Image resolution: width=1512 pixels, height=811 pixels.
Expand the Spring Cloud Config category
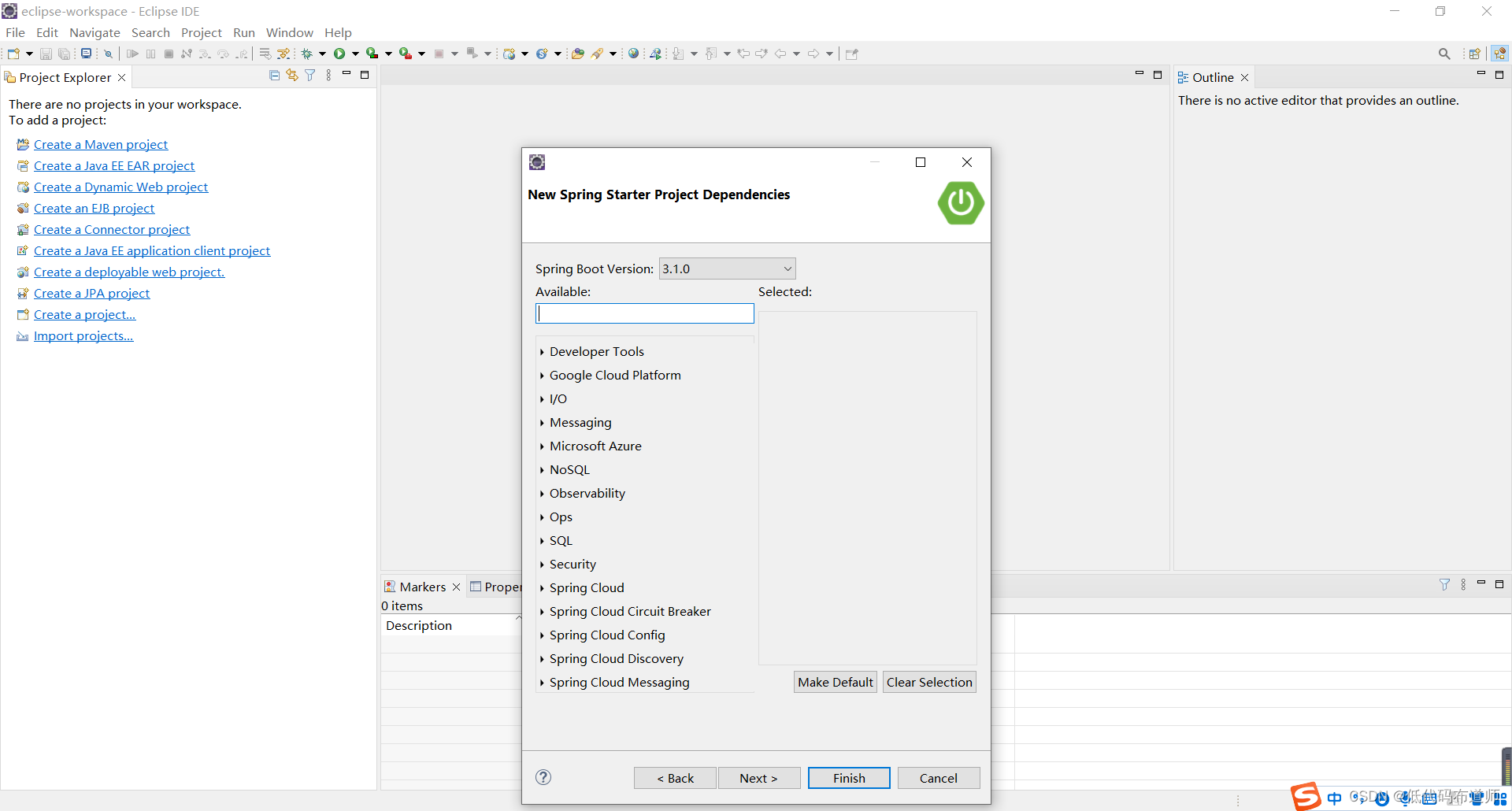[x=542, y=635]
